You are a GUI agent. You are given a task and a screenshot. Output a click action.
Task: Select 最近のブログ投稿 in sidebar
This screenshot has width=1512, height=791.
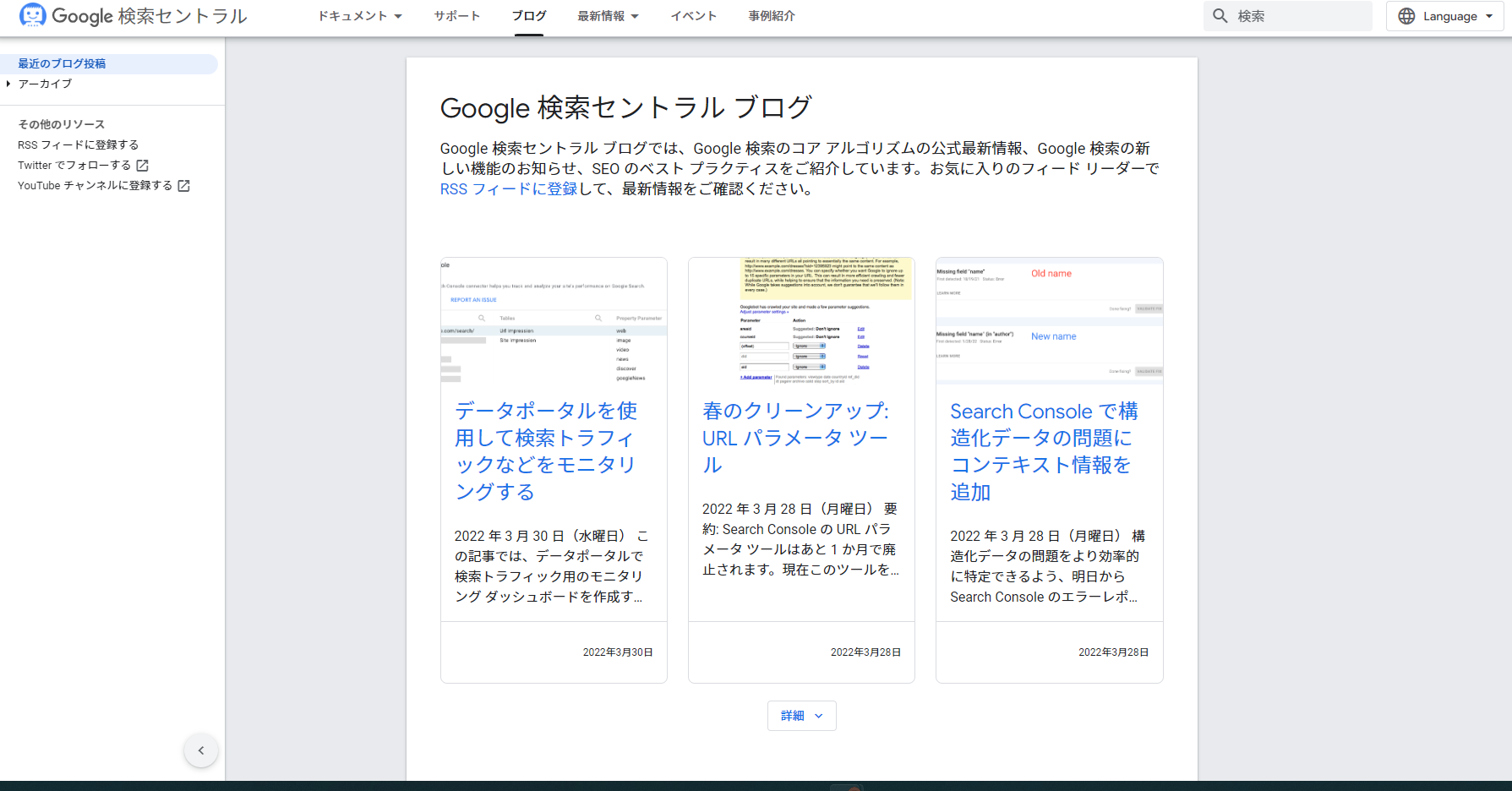pos(109,64)
